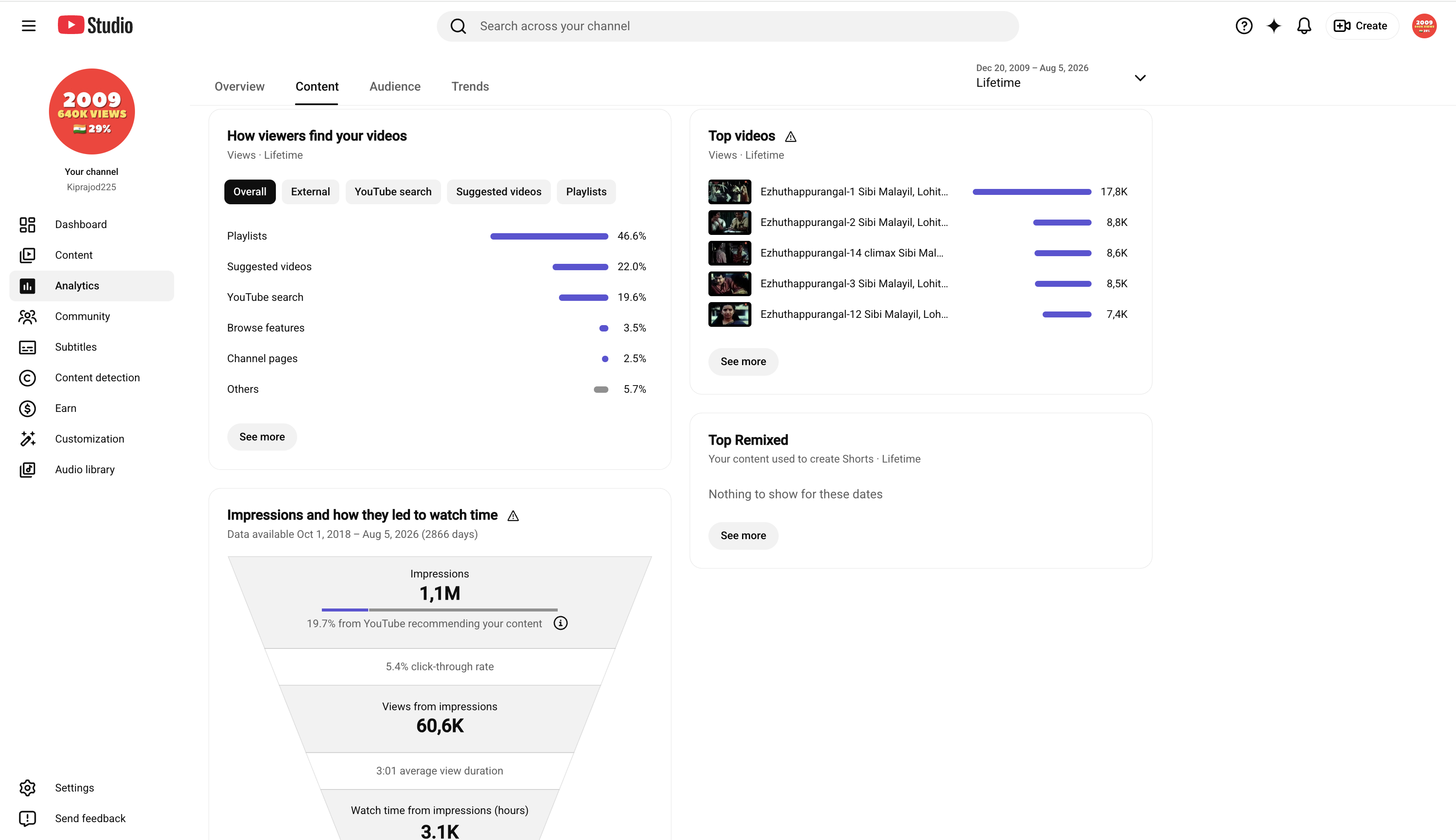Focus the Search across your channel field

coord(728,26)
